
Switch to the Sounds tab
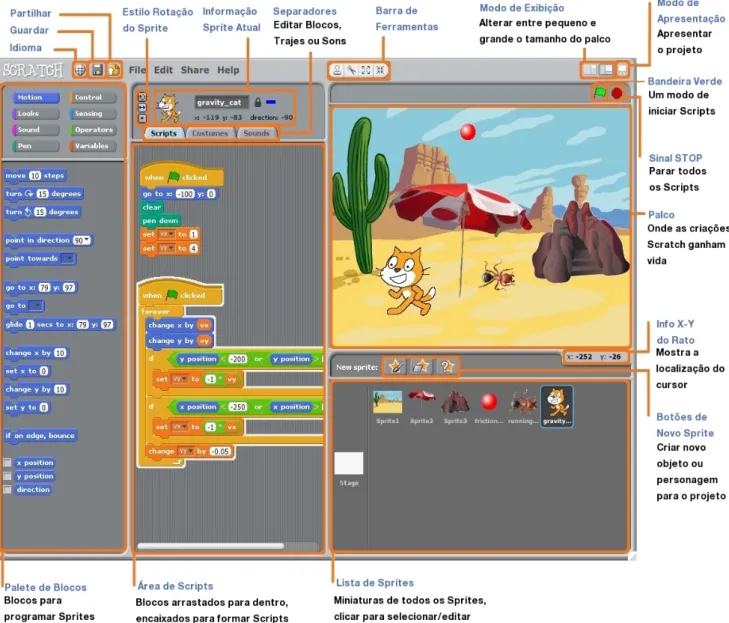256,133
